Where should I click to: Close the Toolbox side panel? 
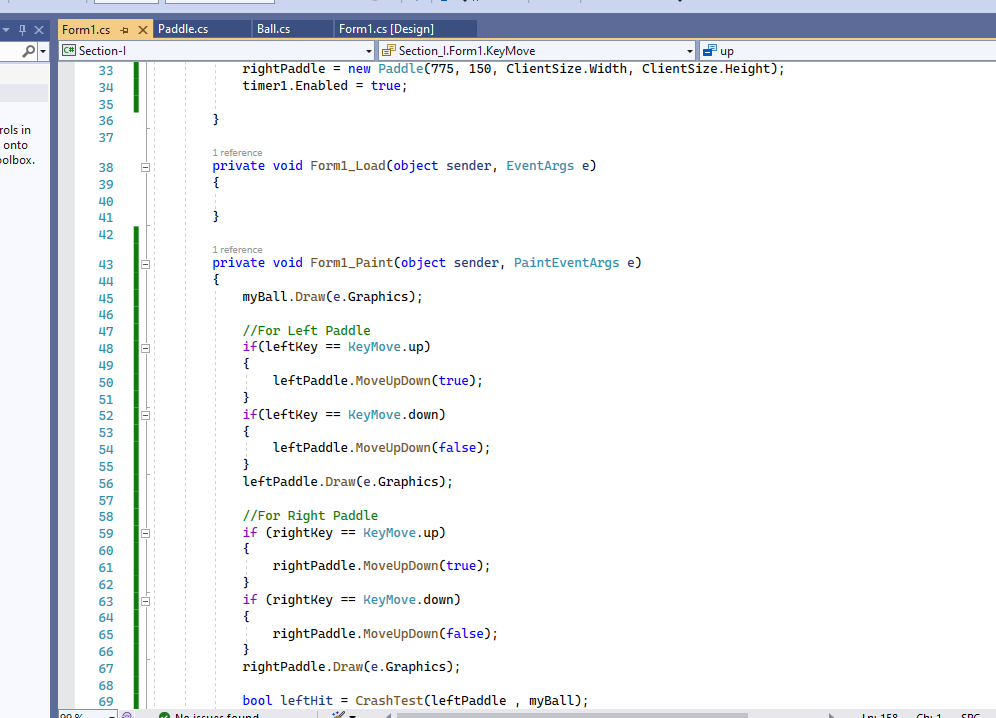pyautogui.click(x=39, y=30)
